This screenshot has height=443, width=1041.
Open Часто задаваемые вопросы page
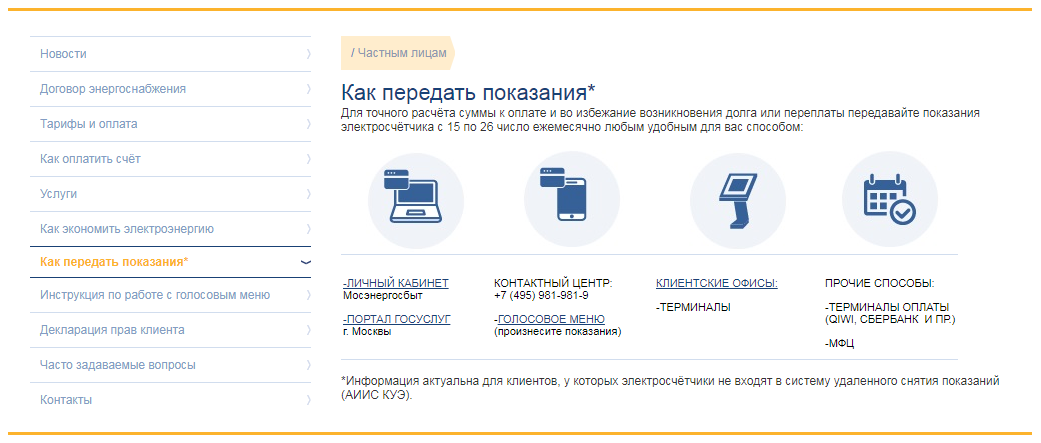118,365
